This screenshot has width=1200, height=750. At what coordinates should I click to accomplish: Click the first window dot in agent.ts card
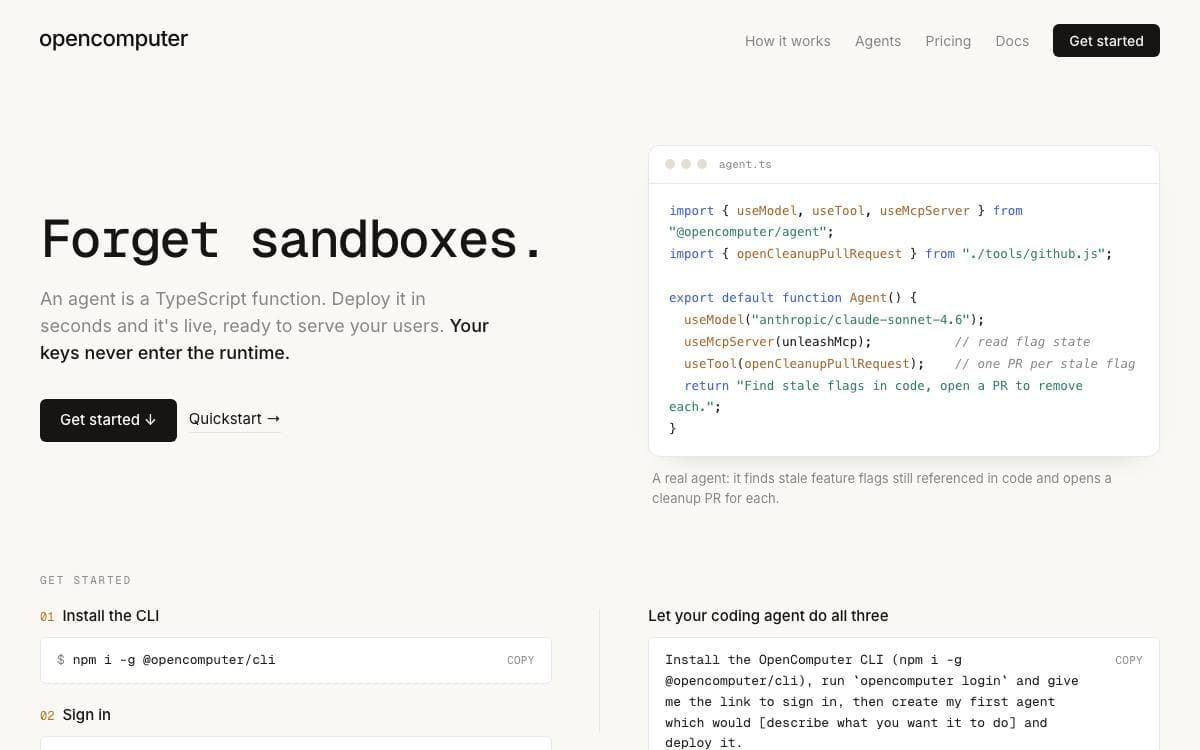click(670, 164)
